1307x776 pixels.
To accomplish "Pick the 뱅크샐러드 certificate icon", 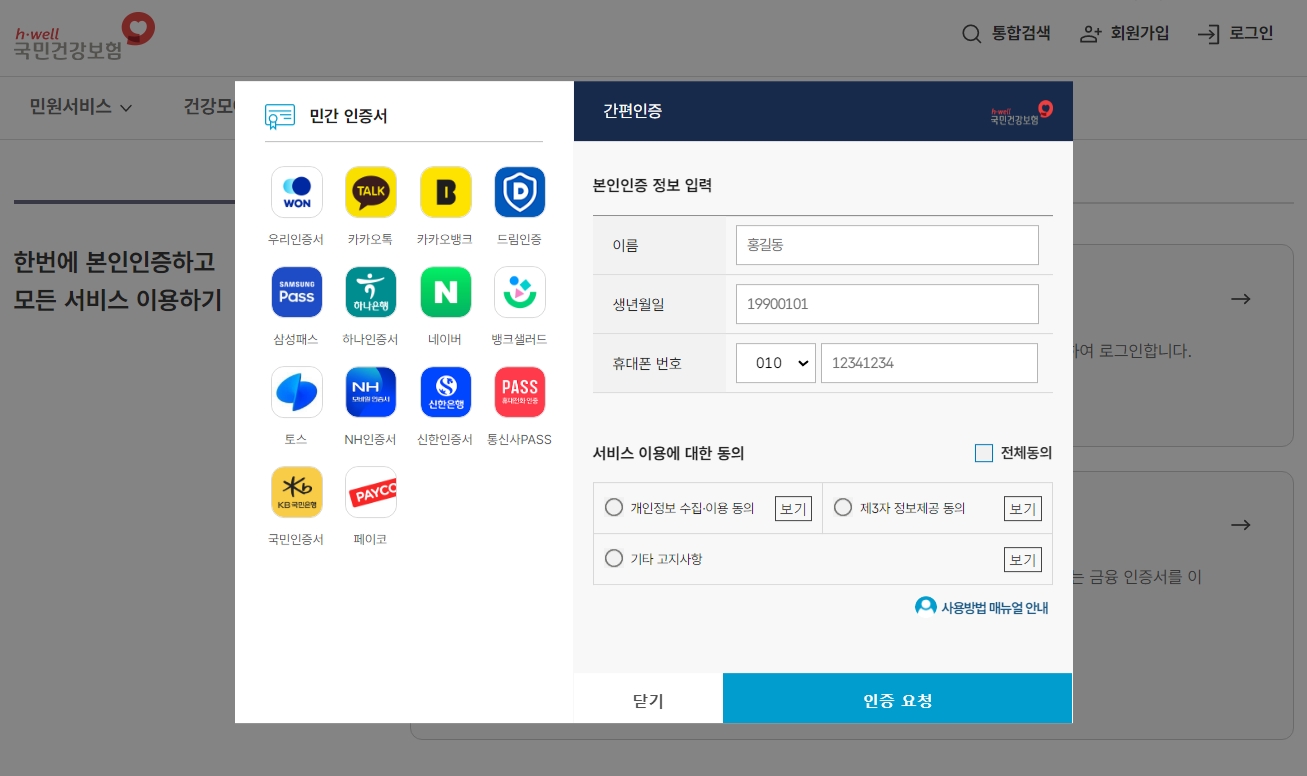I will (520, 292).
